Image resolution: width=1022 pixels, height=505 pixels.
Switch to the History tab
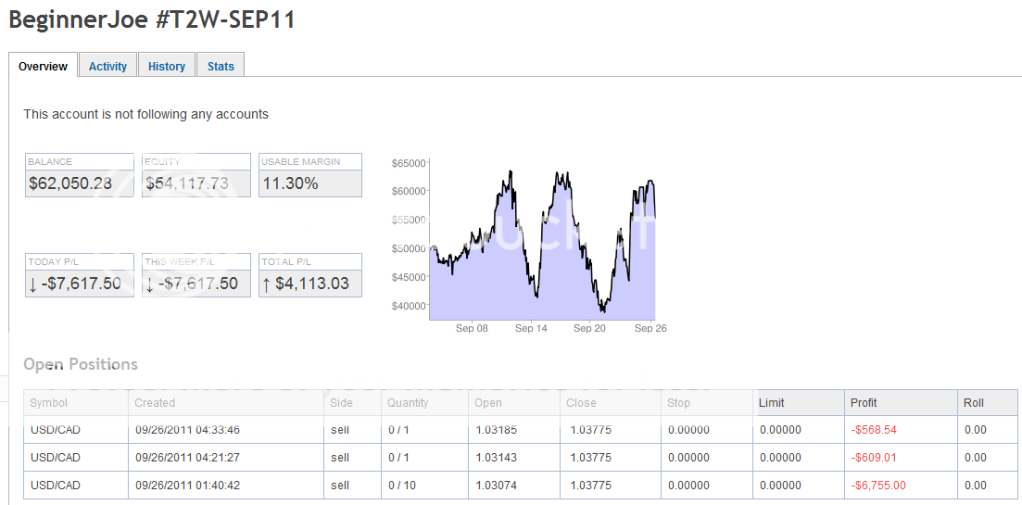coord(166,66)
